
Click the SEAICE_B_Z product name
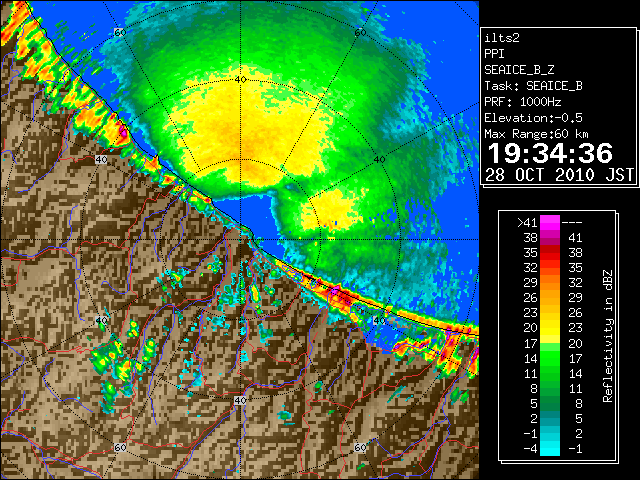point(519,70)
